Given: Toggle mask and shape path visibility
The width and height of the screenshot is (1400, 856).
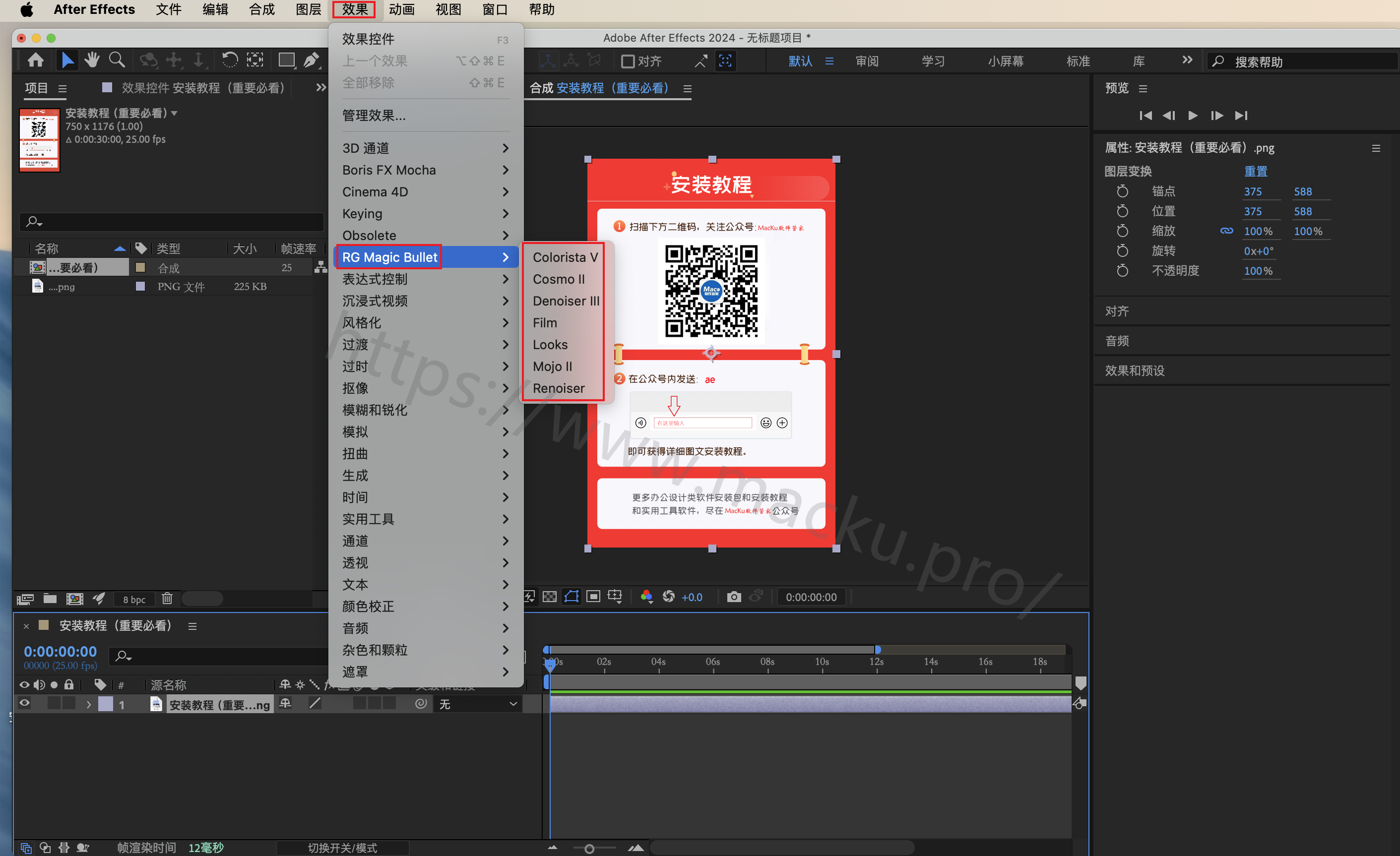Looking at the screenshot, I should coord(571,597).
